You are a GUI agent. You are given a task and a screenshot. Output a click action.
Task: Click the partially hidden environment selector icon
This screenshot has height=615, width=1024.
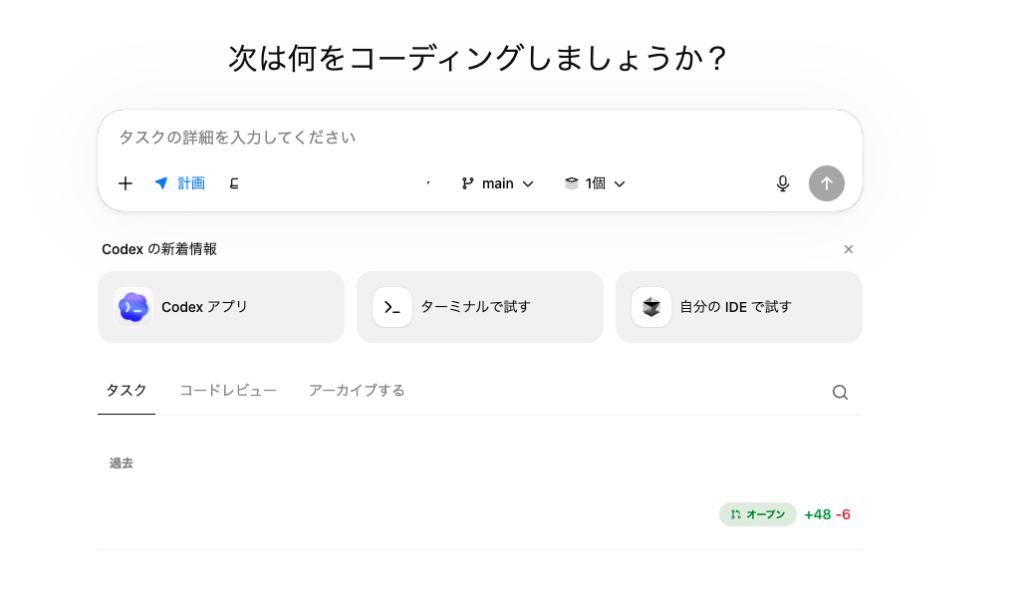234,183
